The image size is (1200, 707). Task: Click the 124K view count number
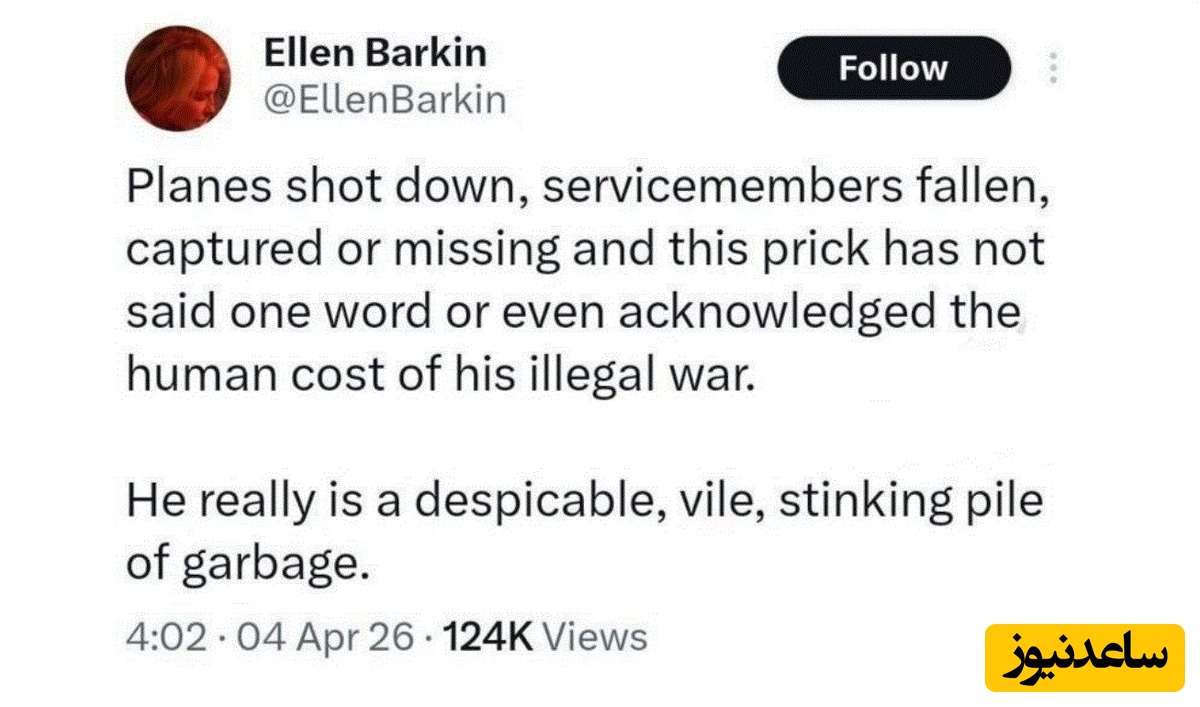490,637
